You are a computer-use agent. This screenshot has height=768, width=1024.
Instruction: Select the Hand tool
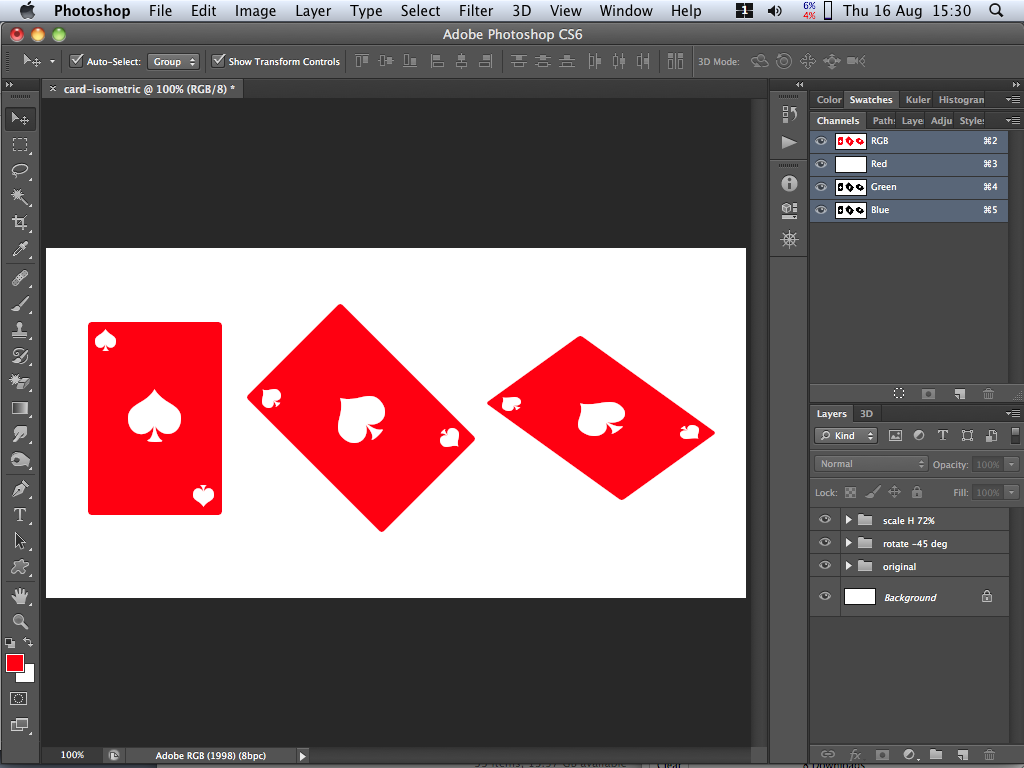pos(20,595)
